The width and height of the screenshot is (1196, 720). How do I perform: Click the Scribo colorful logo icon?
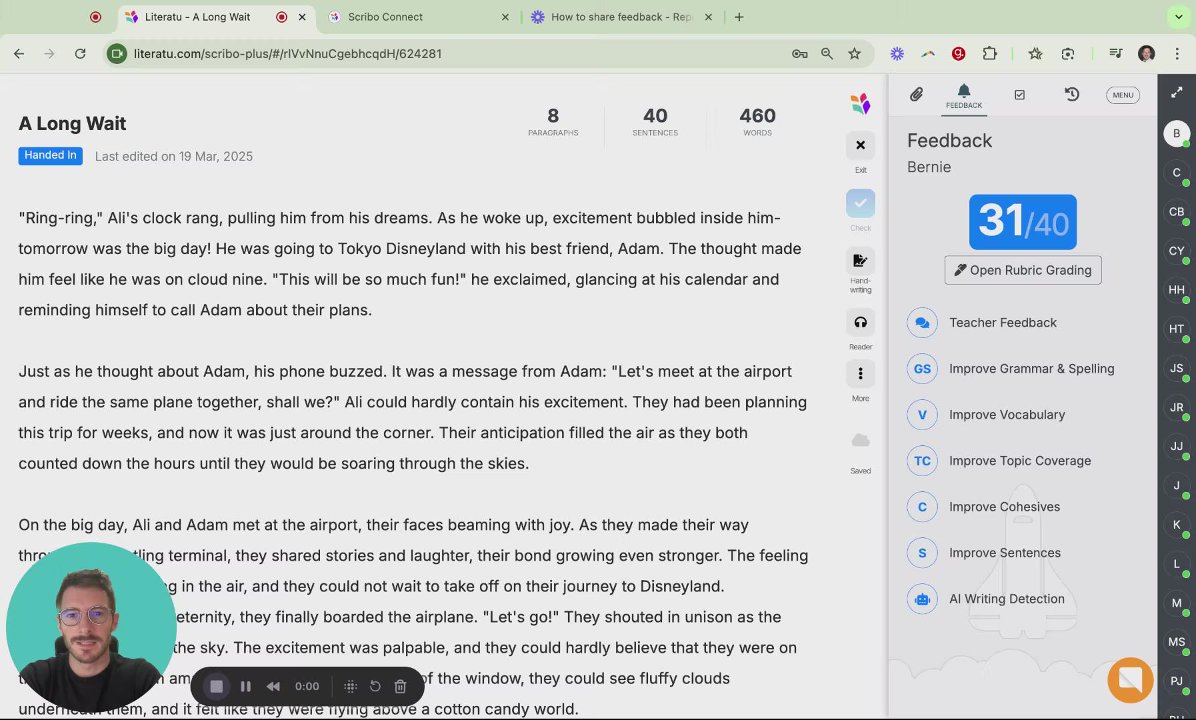[860, 103]
